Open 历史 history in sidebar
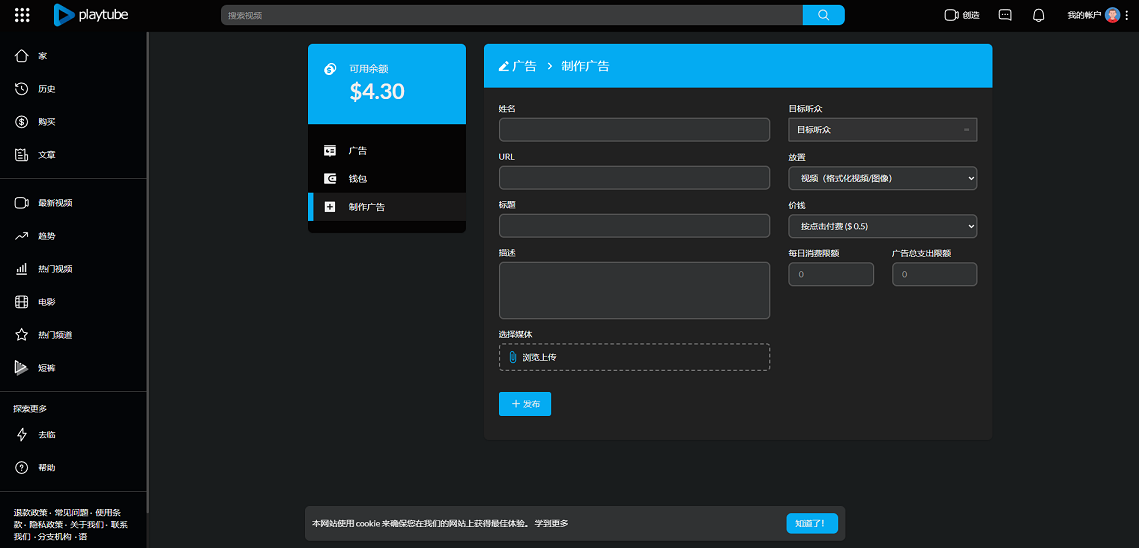 coord(46,89)
